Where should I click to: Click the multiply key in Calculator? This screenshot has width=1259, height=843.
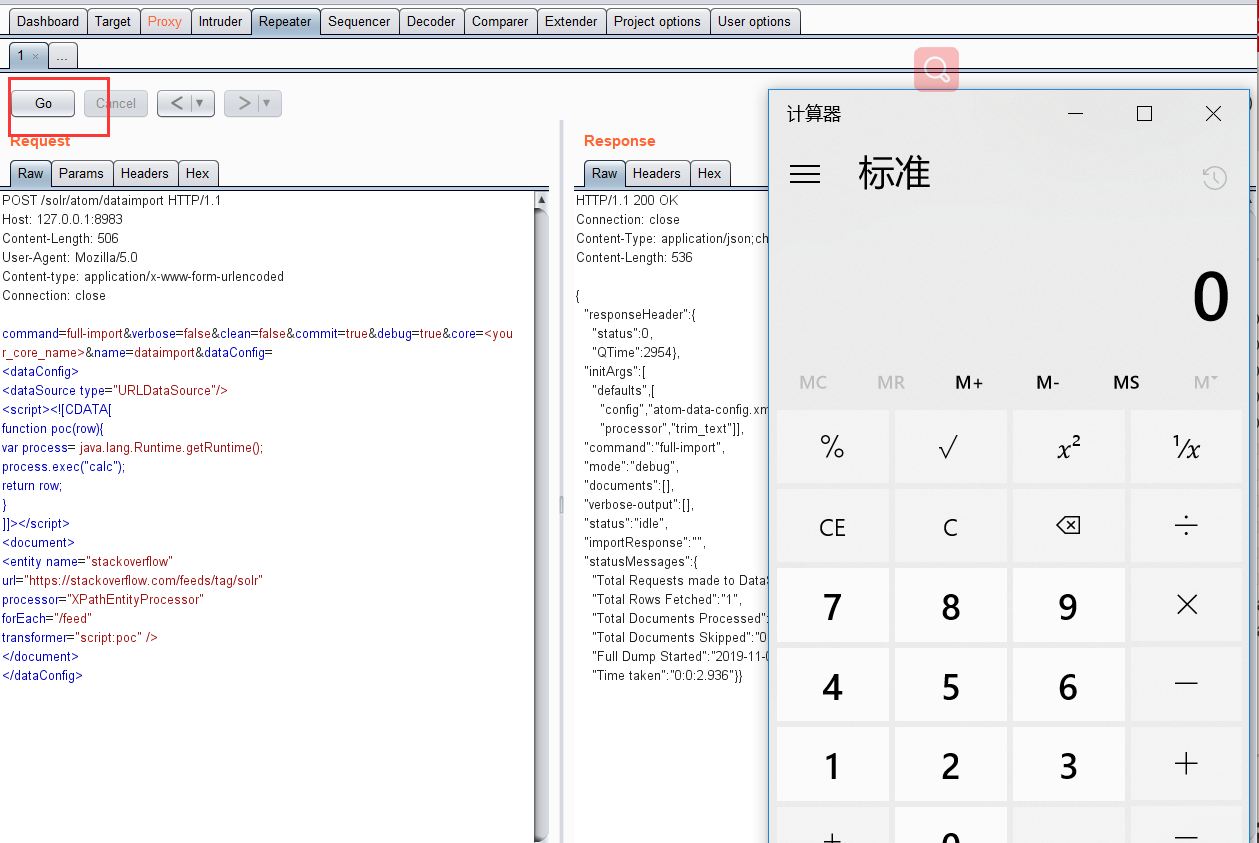(1186, 605)
